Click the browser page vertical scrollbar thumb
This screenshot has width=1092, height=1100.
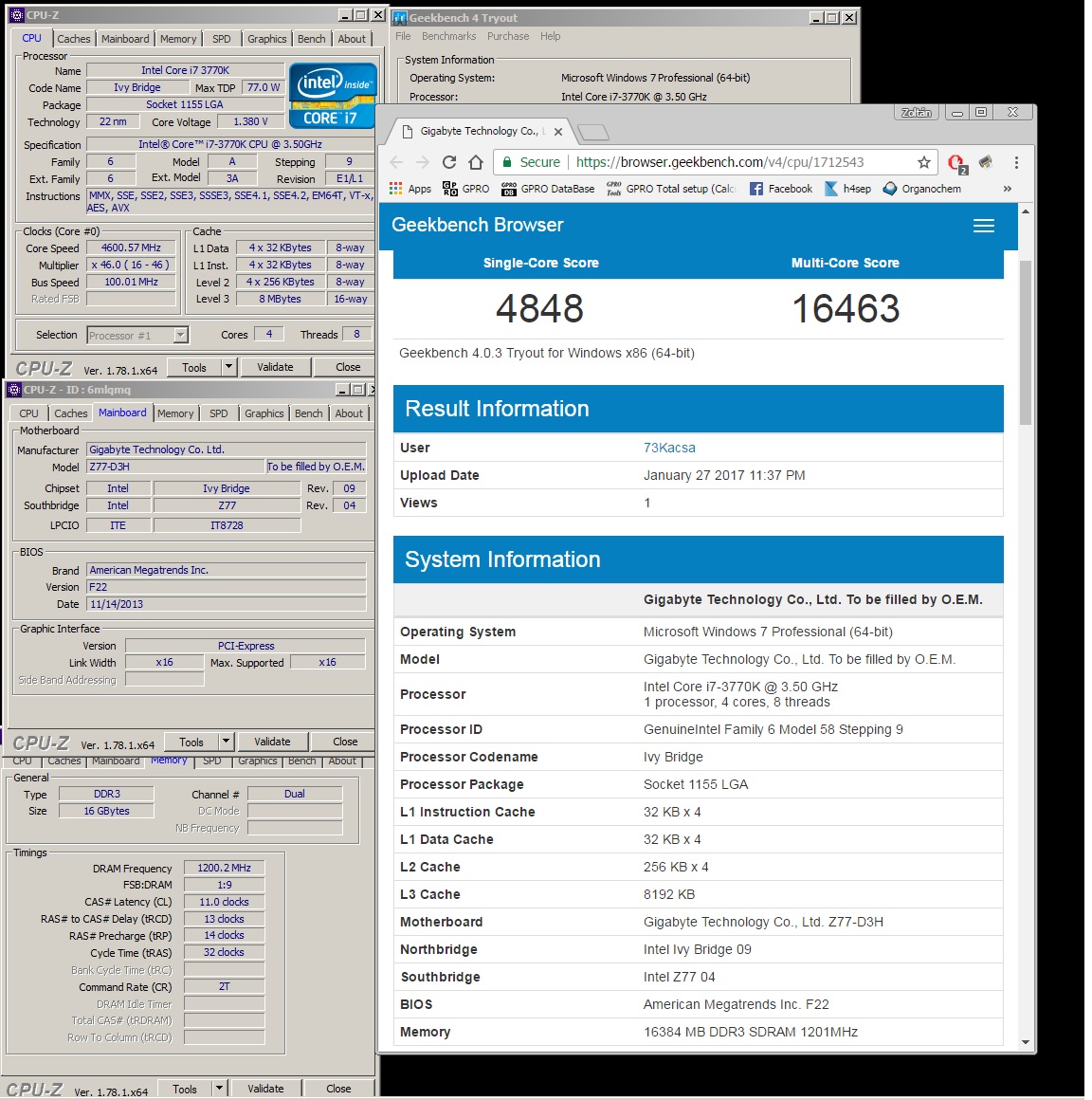(x=1025, y=342)
